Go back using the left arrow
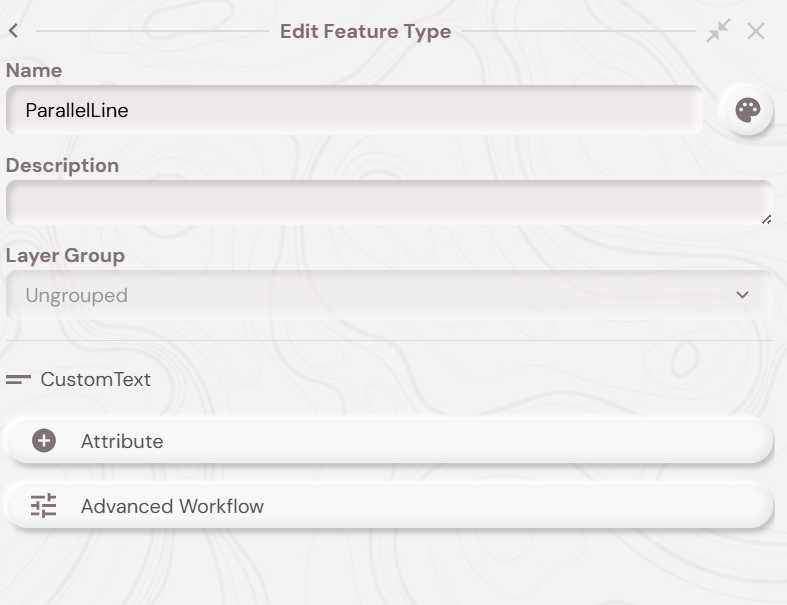The image size is (787, 605). [13, 31]
